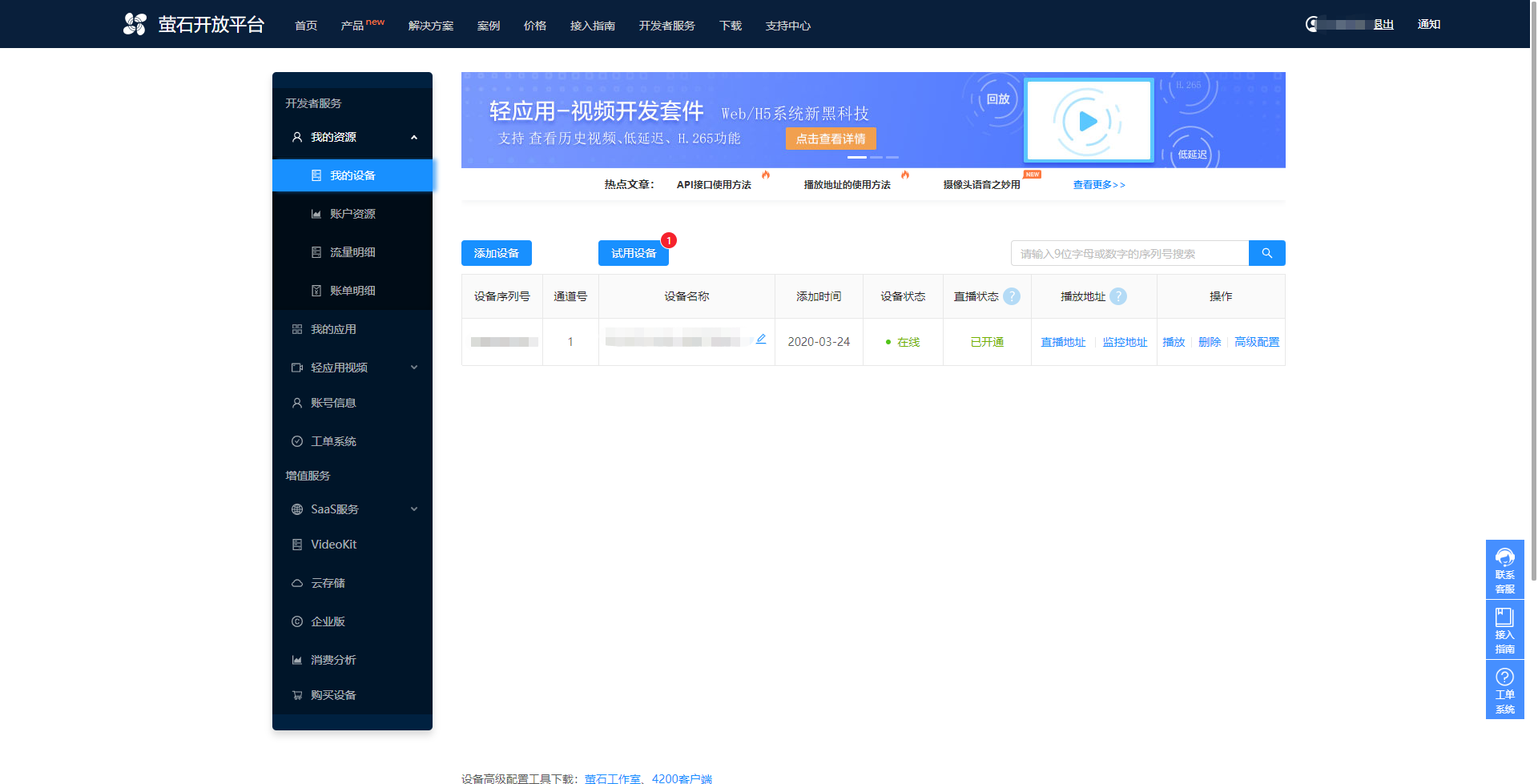Click the 2020-03-24 date cell
This screenshot has height=784, width=1538.
pyautogui.click(x=819, y=342)
